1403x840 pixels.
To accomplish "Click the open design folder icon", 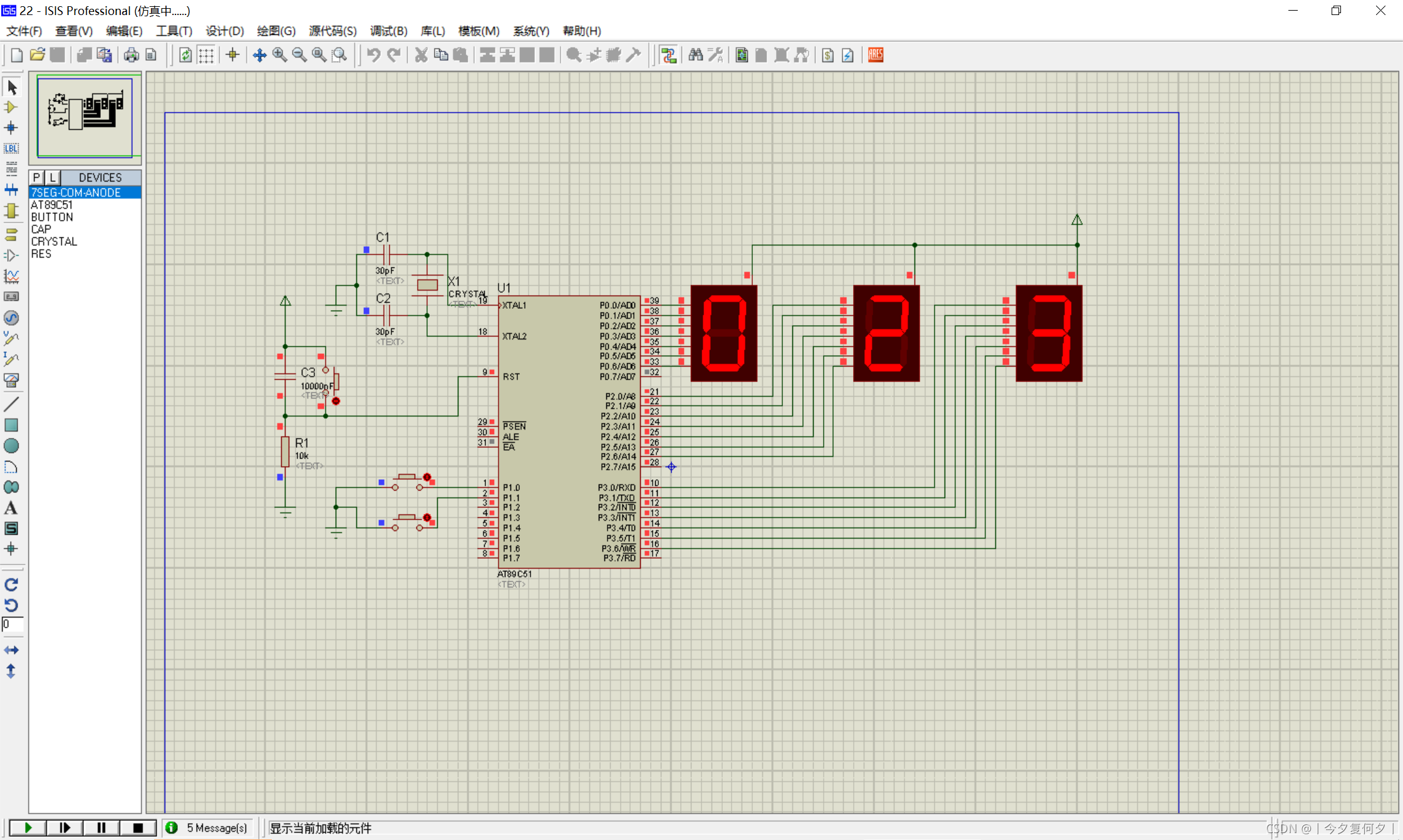I will [x=37, y=55].
